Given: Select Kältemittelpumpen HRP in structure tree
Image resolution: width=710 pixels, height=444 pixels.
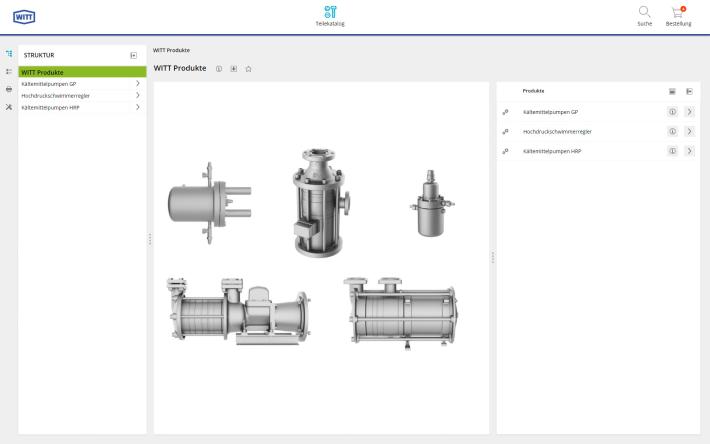Looking at the screenshot, I should point(50,107).
